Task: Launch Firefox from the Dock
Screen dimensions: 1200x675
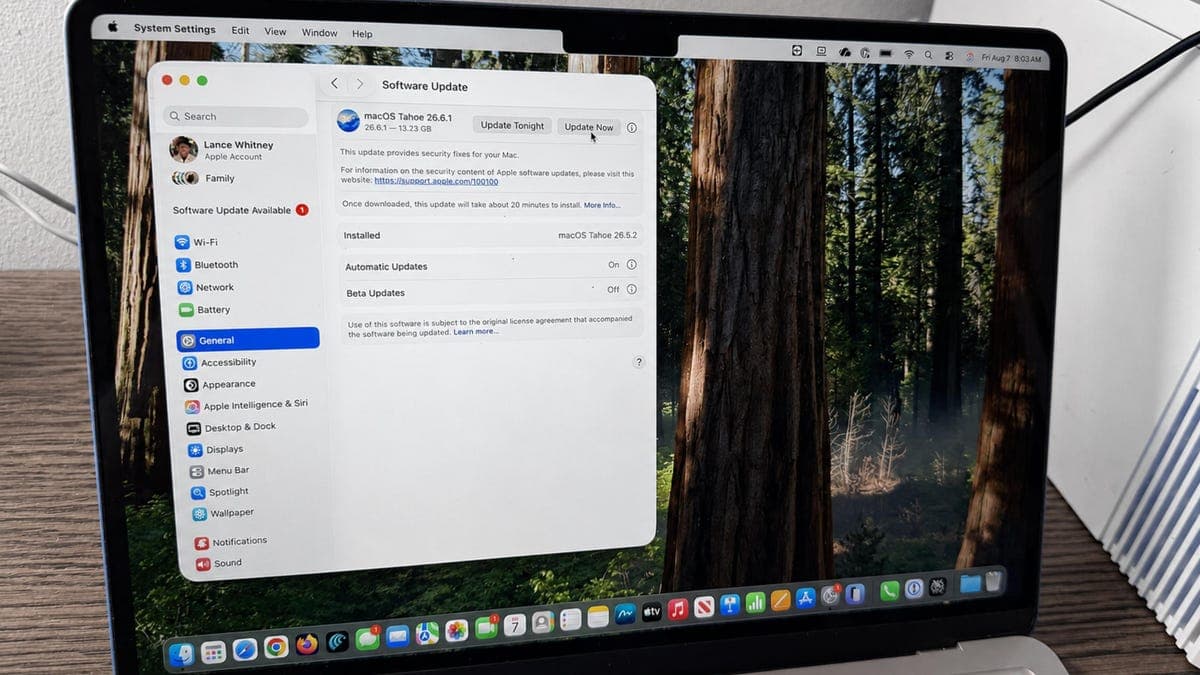Action: [307, 643]
